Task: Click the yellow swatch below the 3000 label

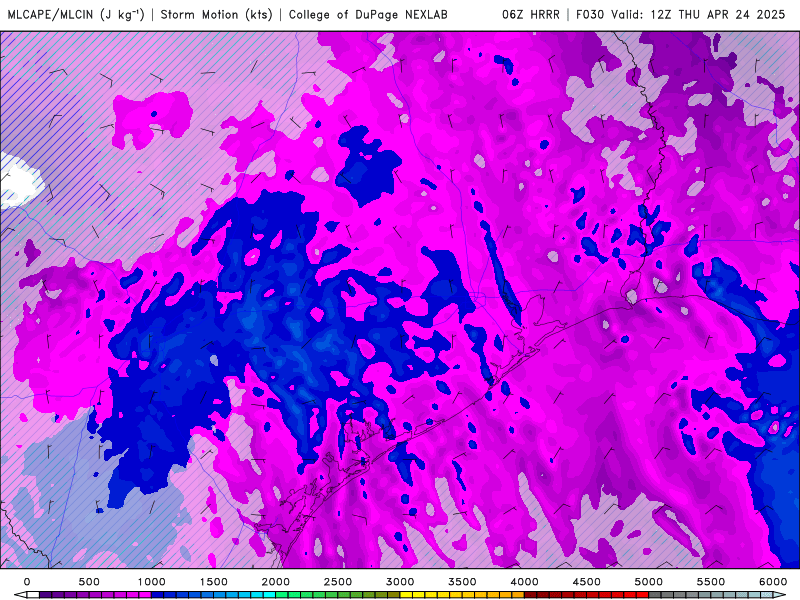Action: tap(406, 595)
